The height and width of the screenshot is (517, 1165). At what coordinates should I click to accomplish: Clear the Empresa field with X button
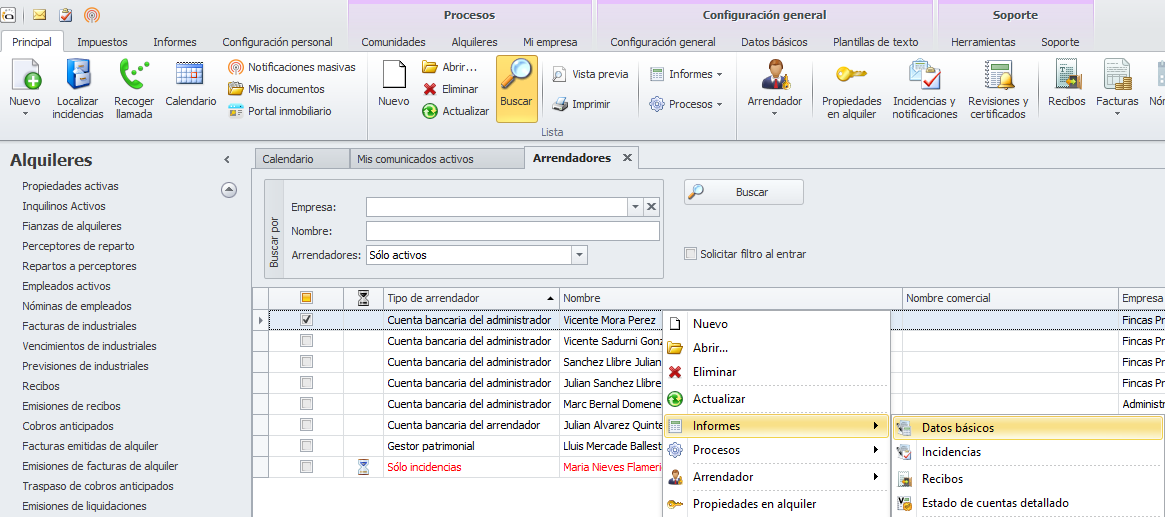point(651,207)
